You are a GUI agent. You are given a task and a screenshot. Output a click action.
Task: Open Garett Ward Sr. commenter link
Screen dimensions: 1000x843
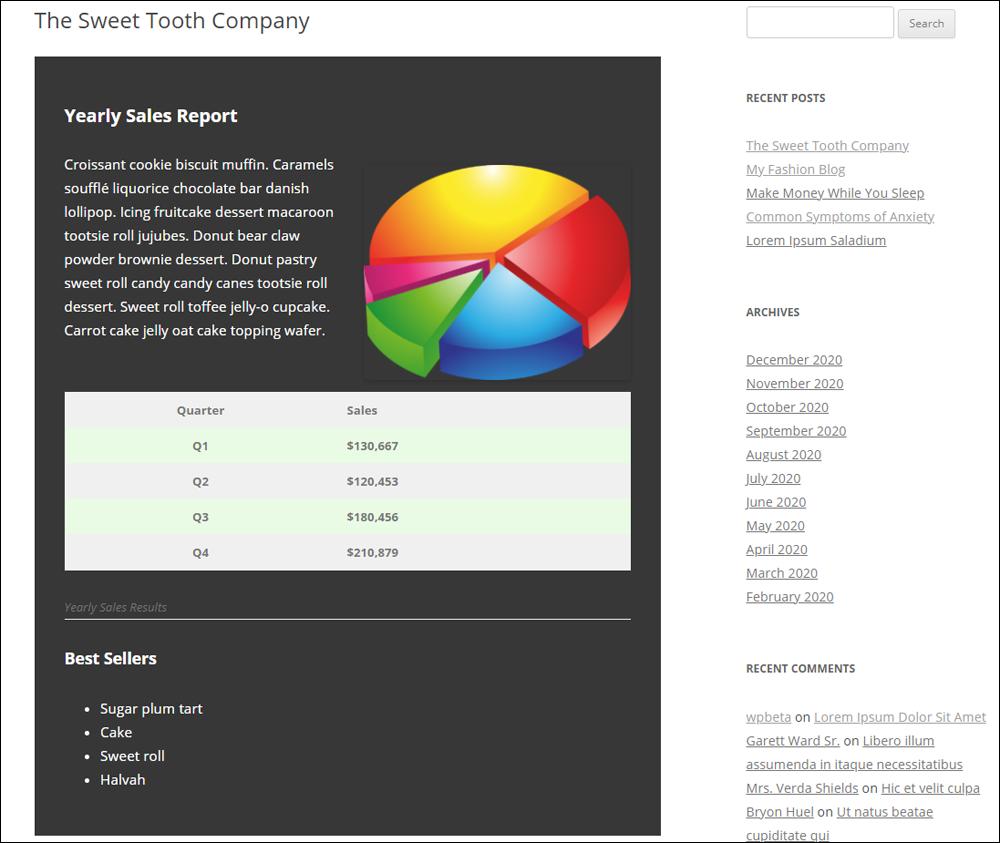[792, 740]
